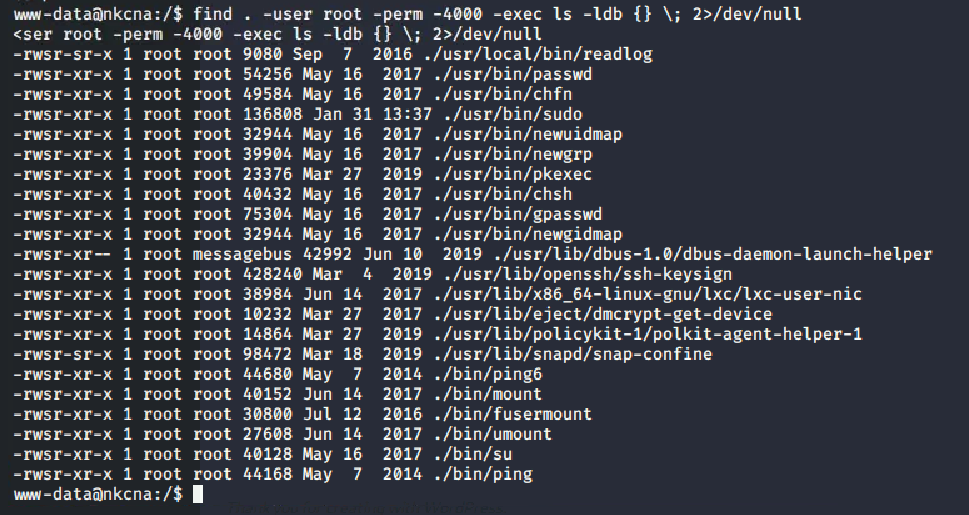Click on the dbus-daemon-launch-helper path
The height and width of the screenshot is (515, 969).
coord(713,254)
